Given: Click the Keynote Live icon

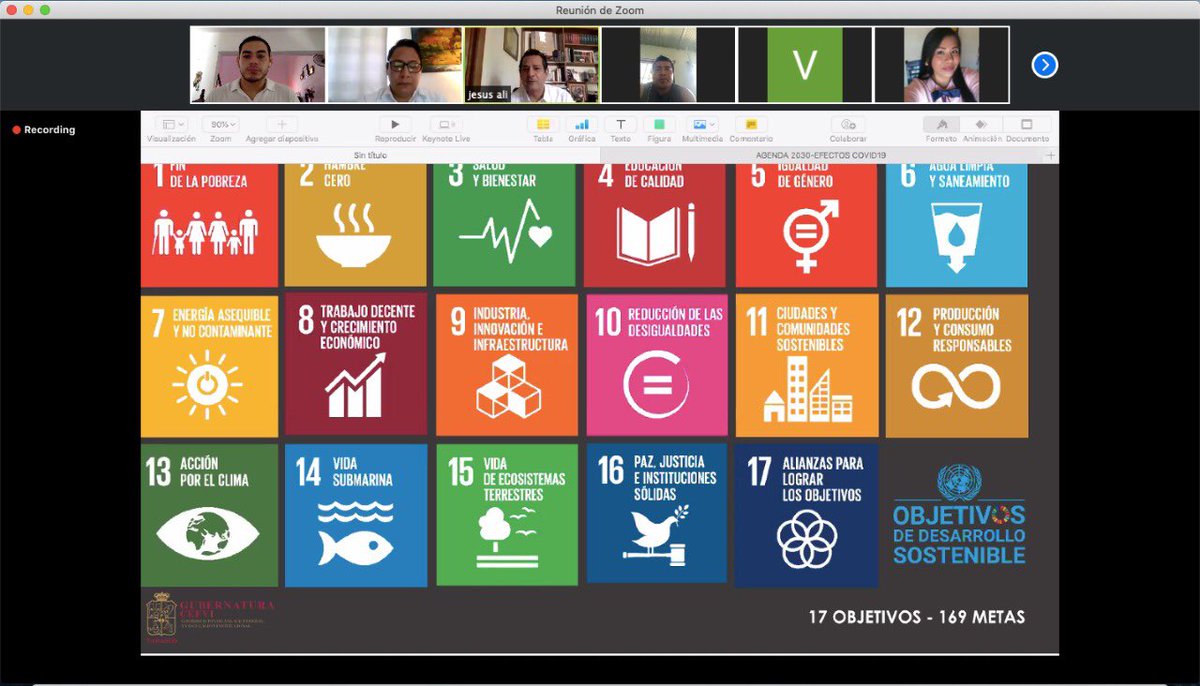Looking at the screenshot, I should click(x=446, y=125).
